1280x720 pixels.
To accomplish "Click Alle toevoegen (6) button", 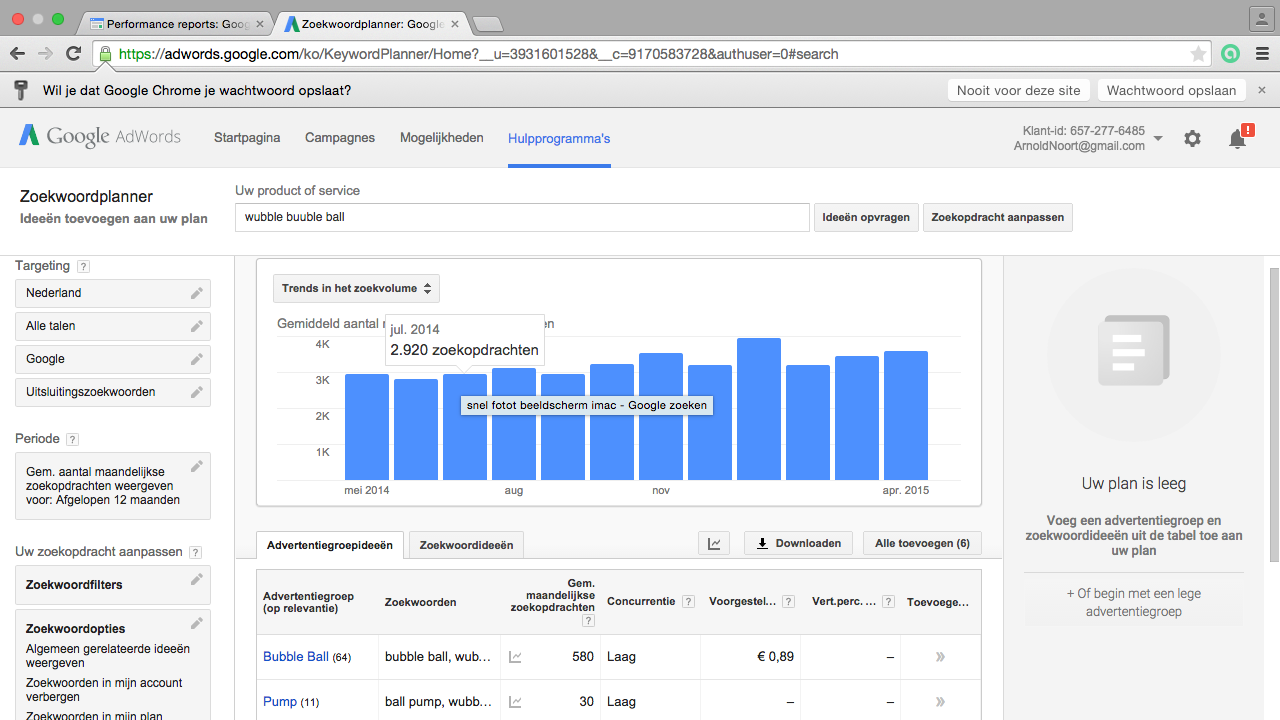I will pyautogui.click(x=922, y=543).
